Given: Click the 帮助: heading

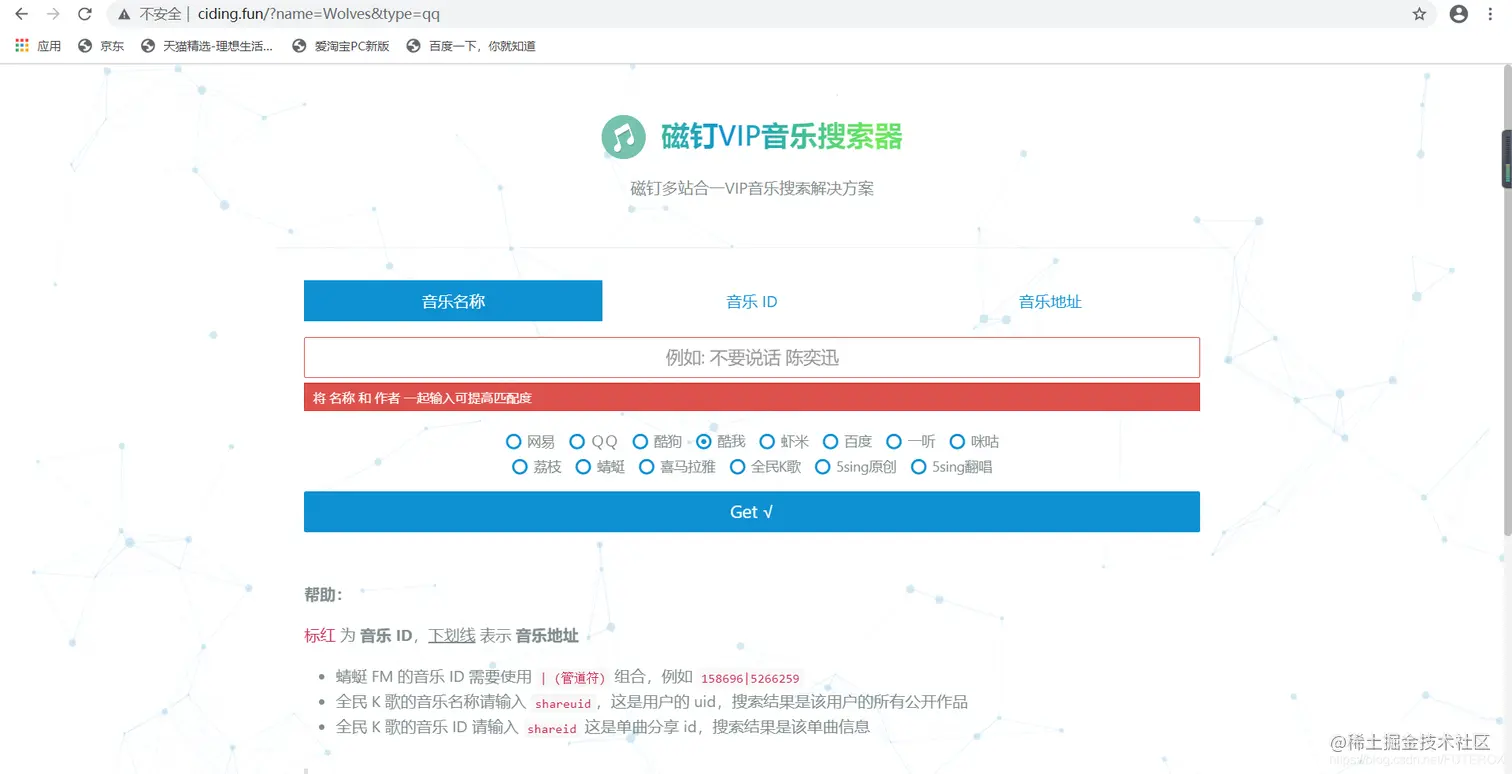Looking at the screenshot, I should click(x=324, y=595).
